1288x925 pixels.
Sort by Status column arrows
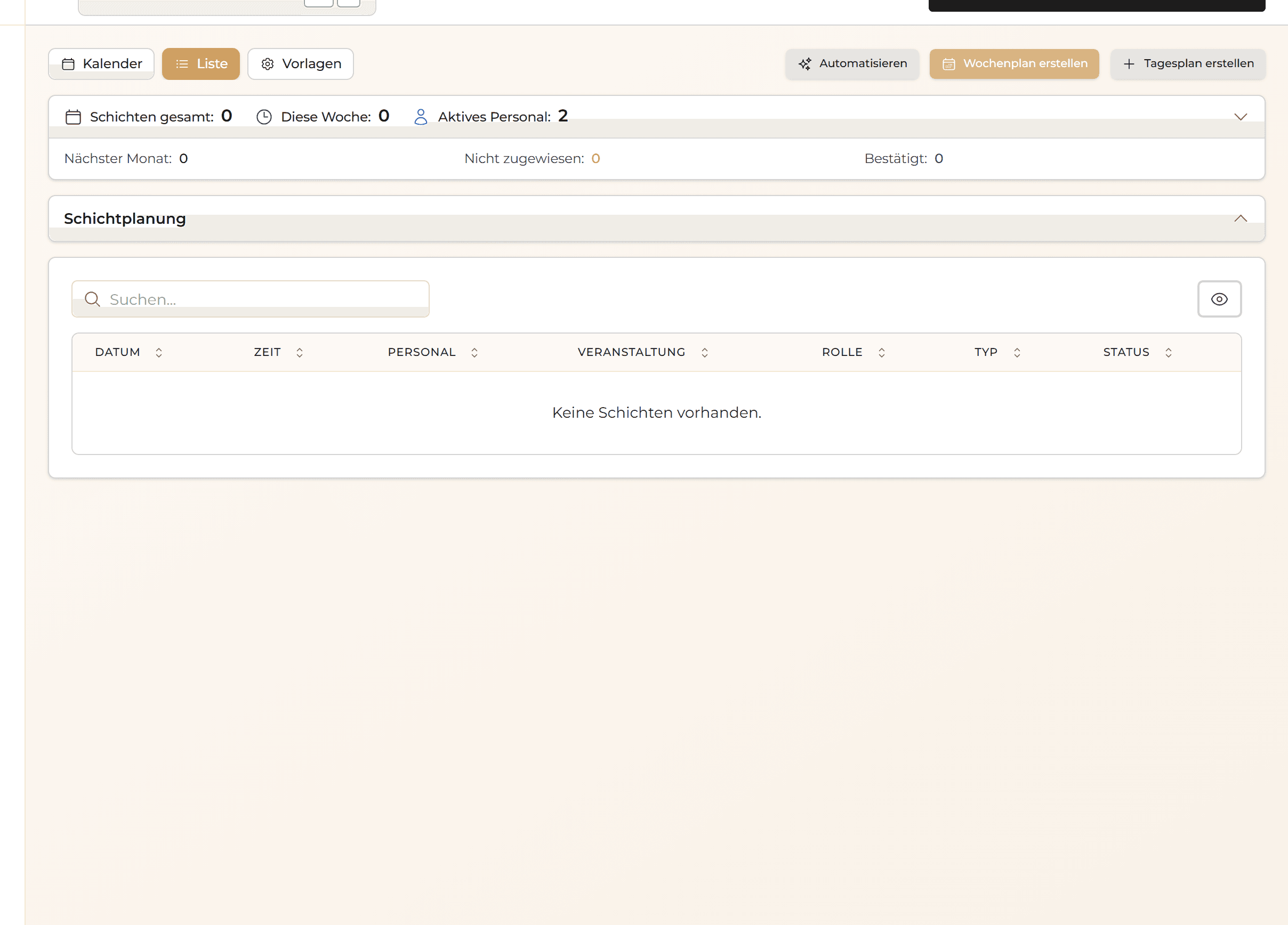(x=1169, y=352)
